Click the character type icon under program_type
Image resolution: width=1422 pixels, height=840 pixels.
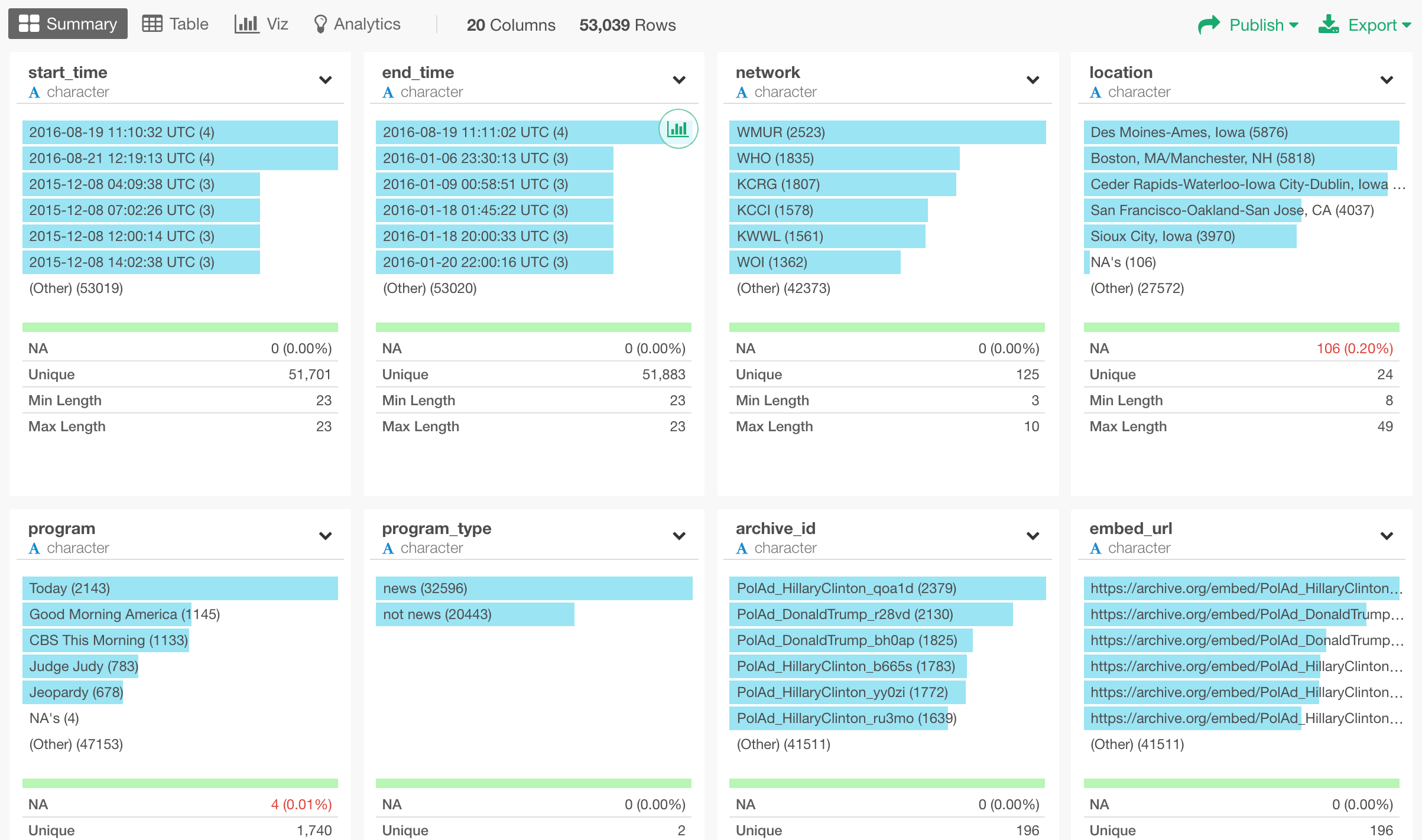[x=388, y=548]
